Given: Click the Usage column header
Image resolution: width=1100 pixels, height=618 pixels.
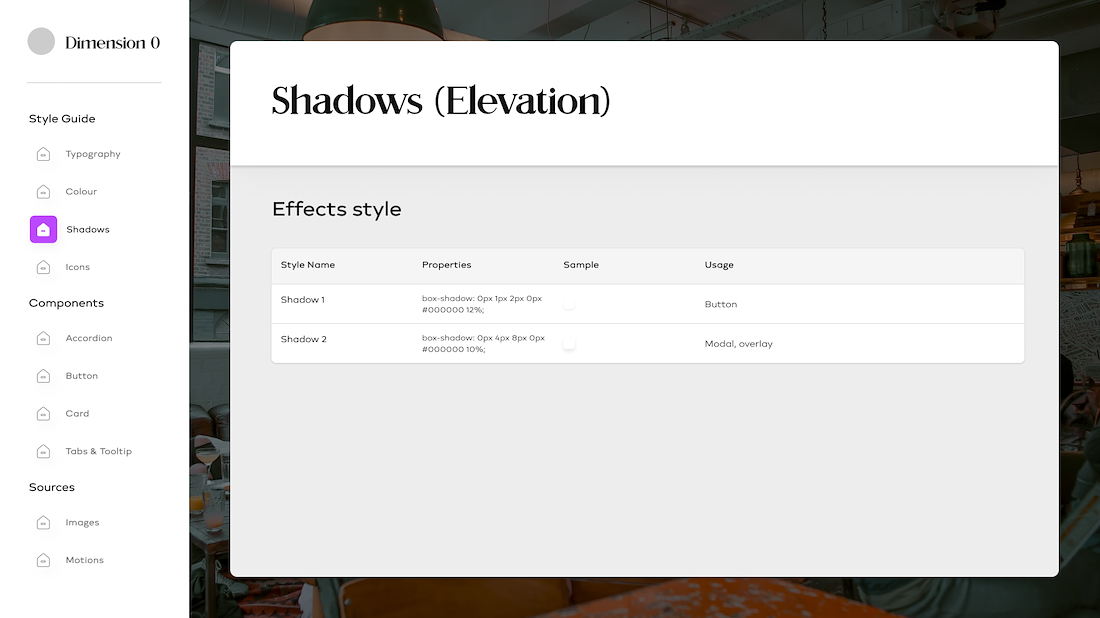Looking at the screenshot, I should 719,265.
